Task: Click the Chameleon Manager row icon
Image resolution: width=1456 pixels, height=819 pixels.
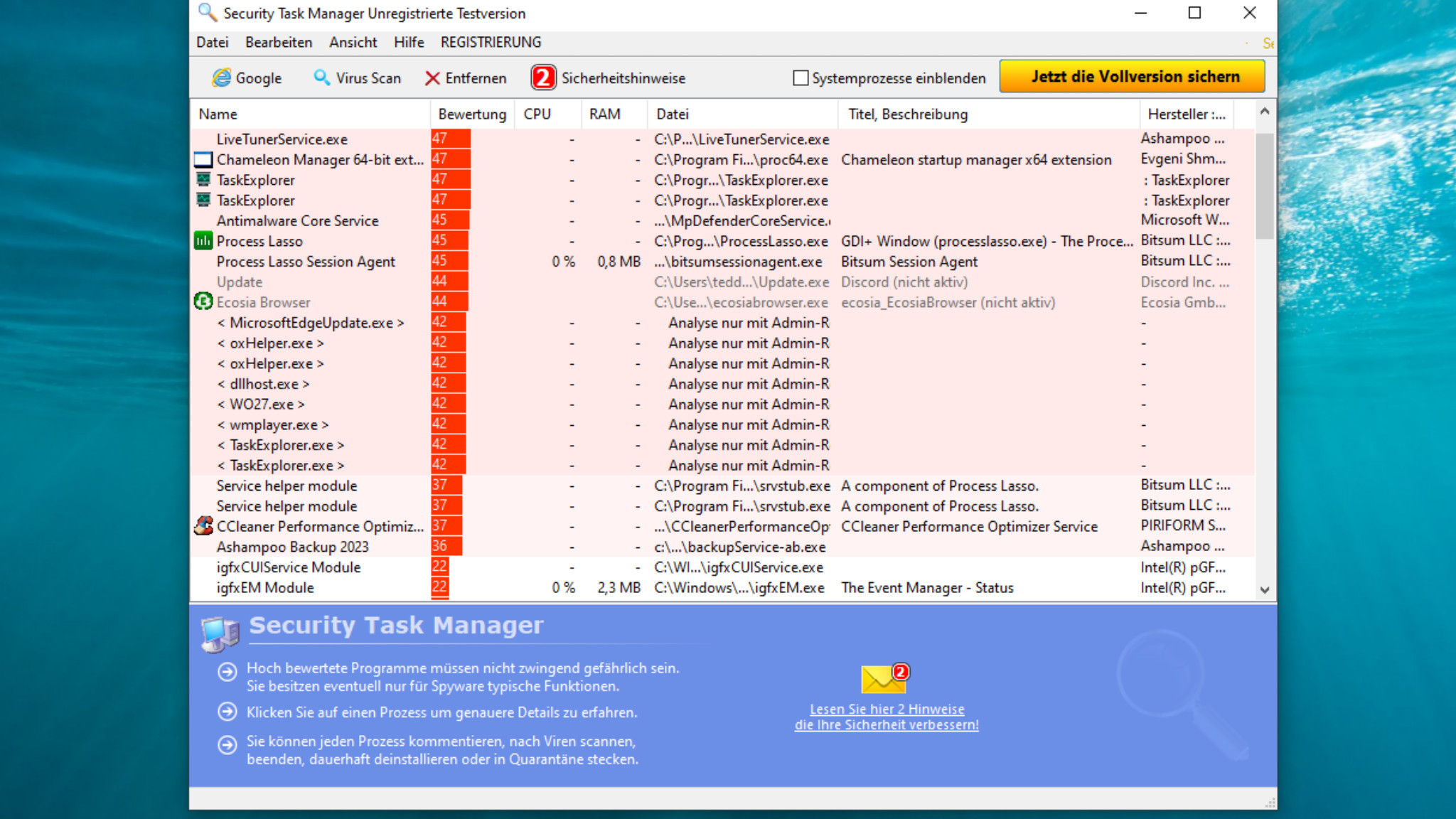Action: pos(203,160)
